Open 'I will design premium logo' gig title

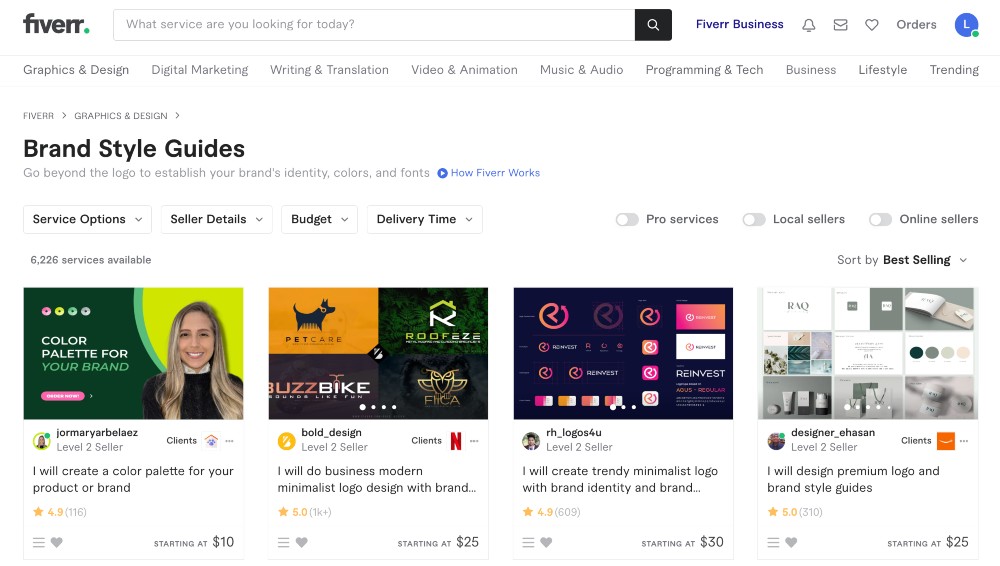(x=853, y=479)
